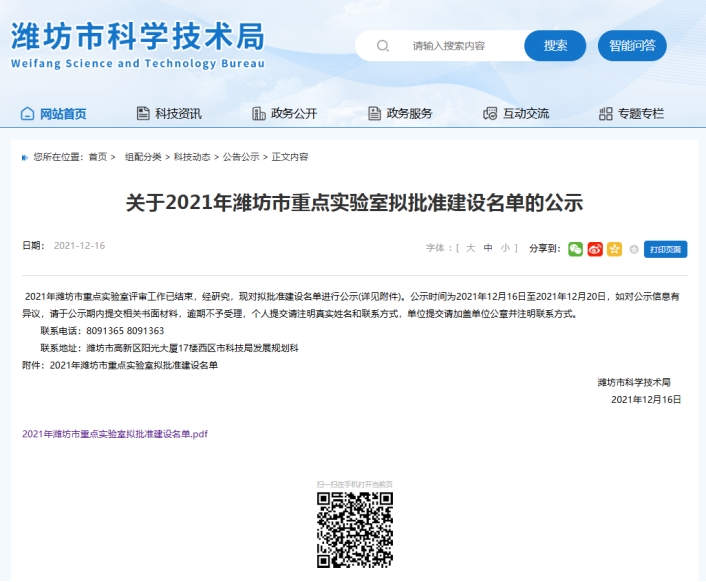Set font size to 中 (medium)
Viewport: 706px width, 582px height.
point(488,247)
